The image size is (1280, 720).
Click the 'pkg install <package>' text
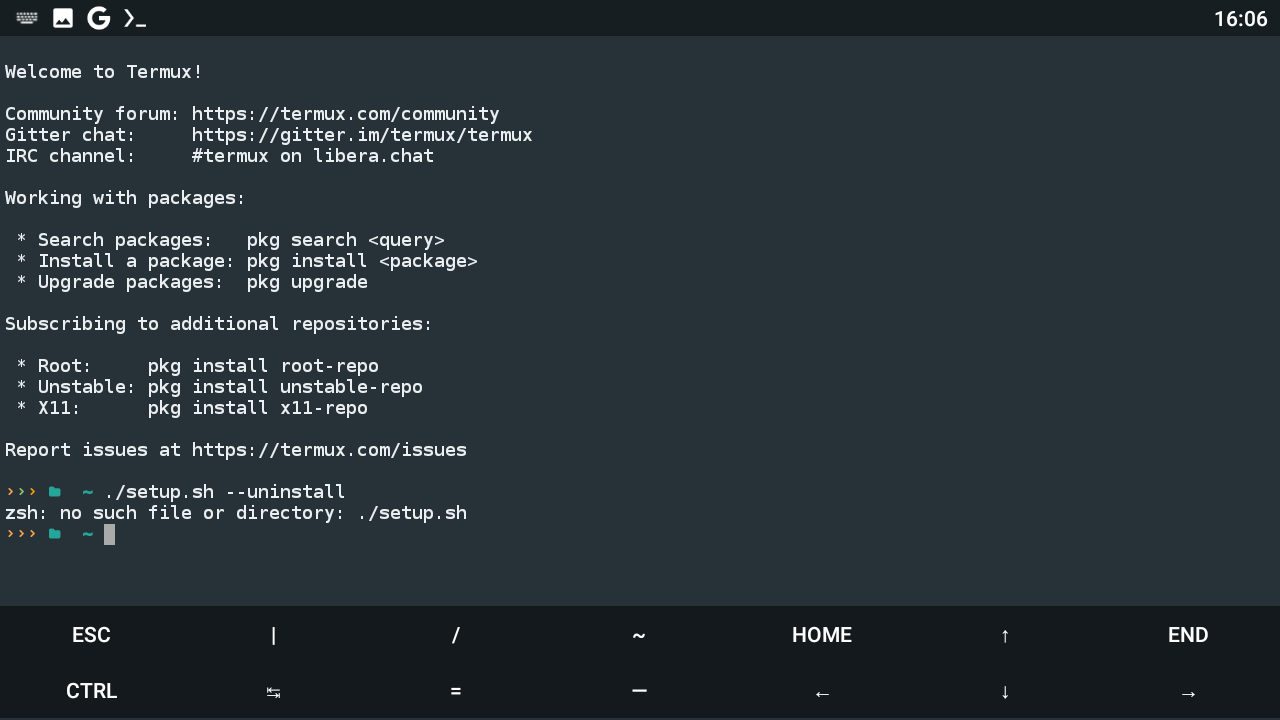coord(362,261)
